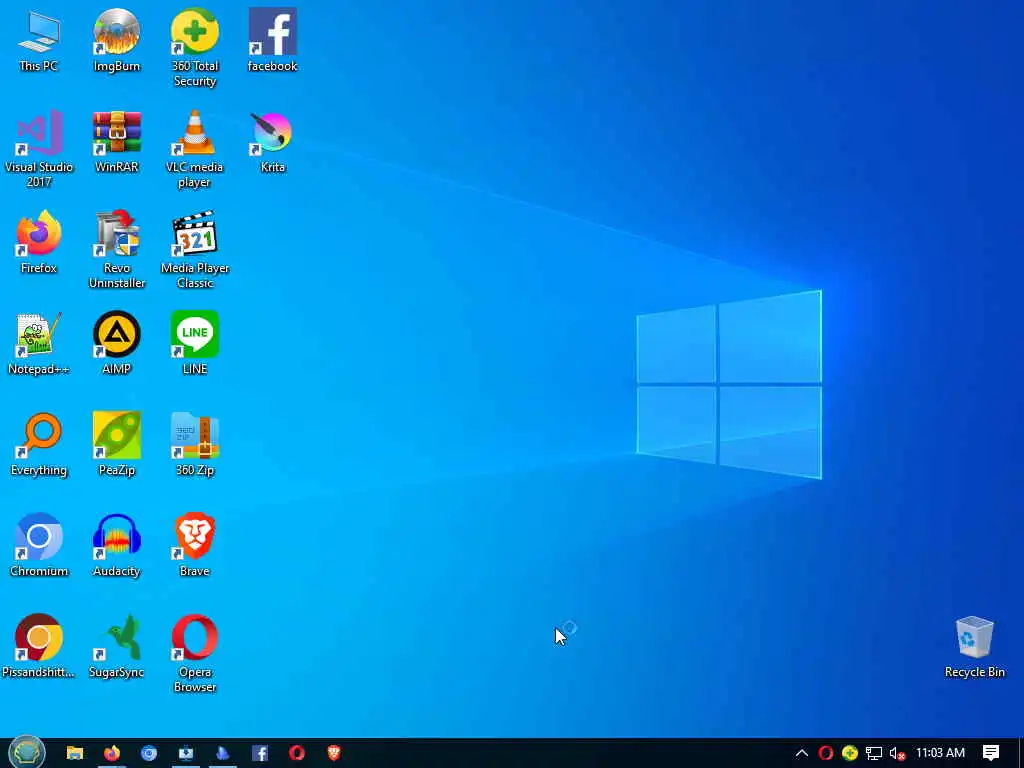Viewport: 1024px width, 768px height.
Task: Switch to the taskbar blue sail icon app
Action: pos(223,753)
